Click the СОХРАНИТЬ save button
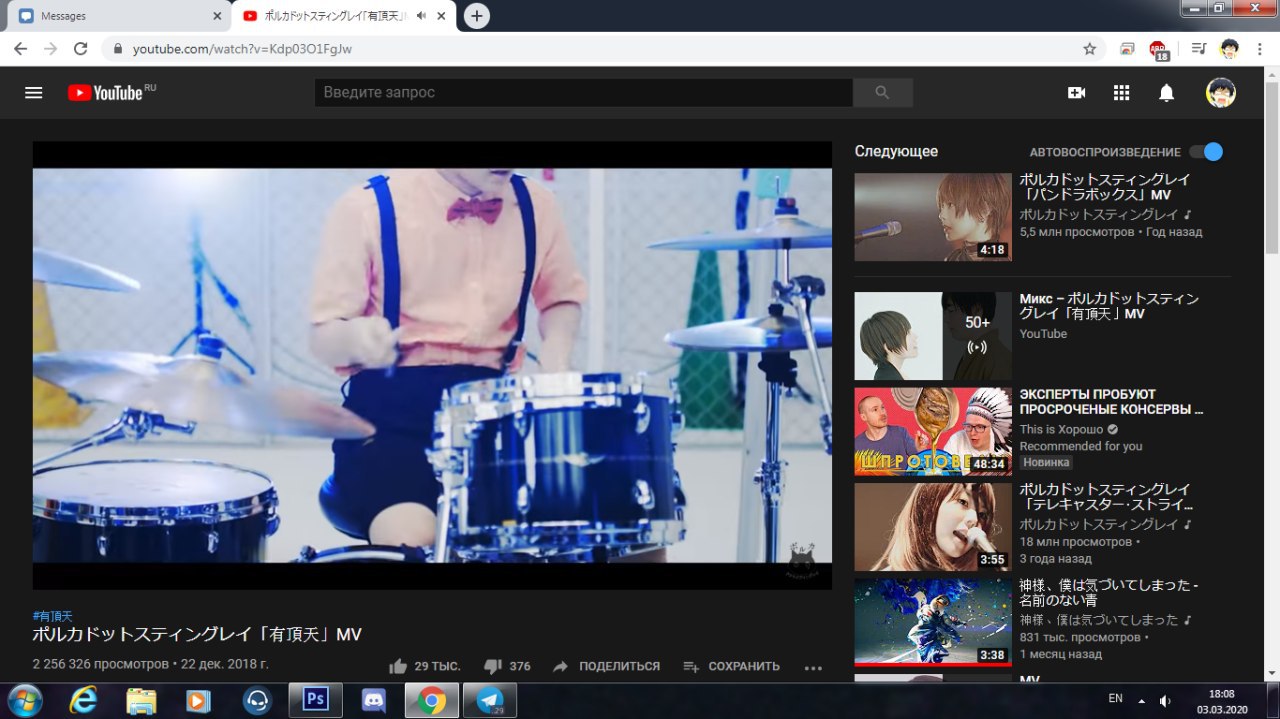Image resolution: width=1280 pixels, height=719 pixels. click(x=731, y=666)
